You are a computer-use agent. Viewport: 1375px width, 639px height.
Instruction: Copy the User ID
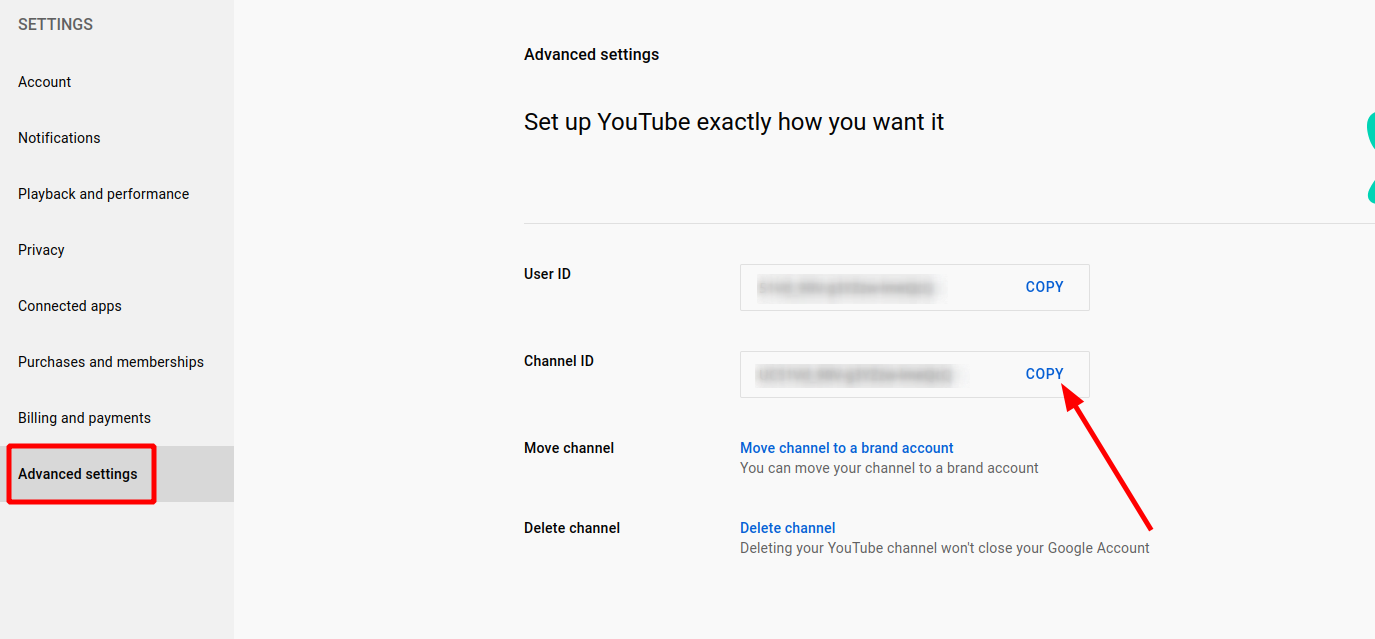[1044, 287]
